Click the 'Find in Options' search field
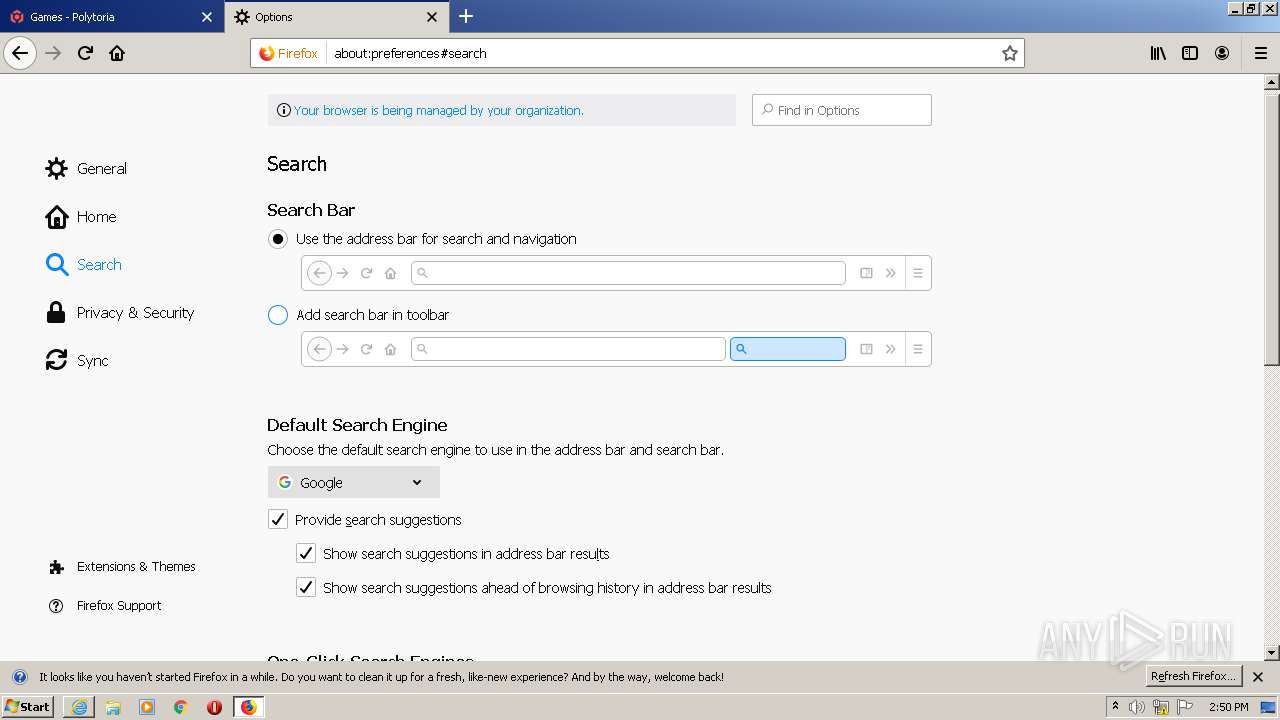The height and width of the screenshot is (720, 1280). pos(841,110)
